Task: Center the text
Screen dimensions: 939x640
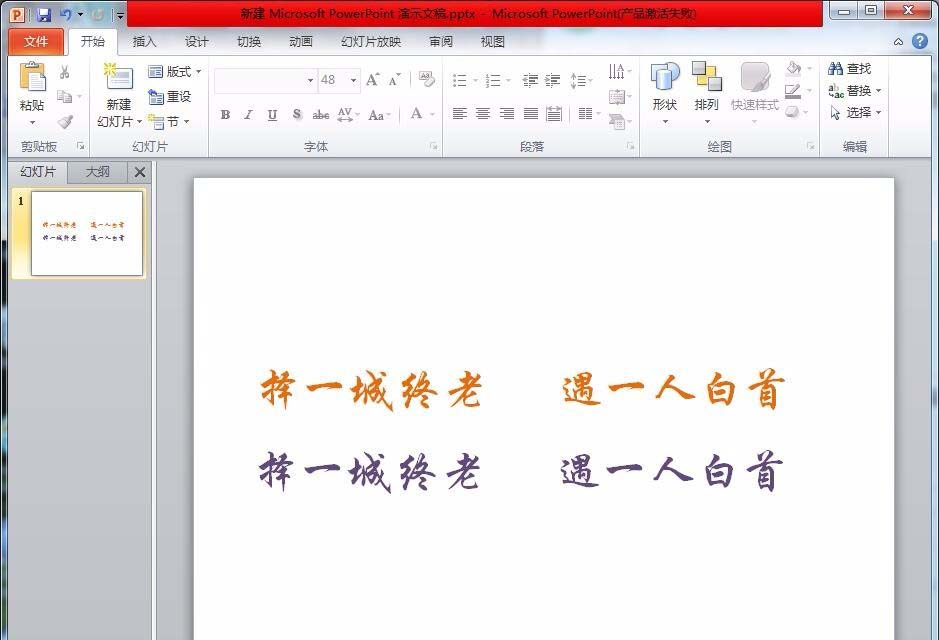Action: tap(483, 114)
